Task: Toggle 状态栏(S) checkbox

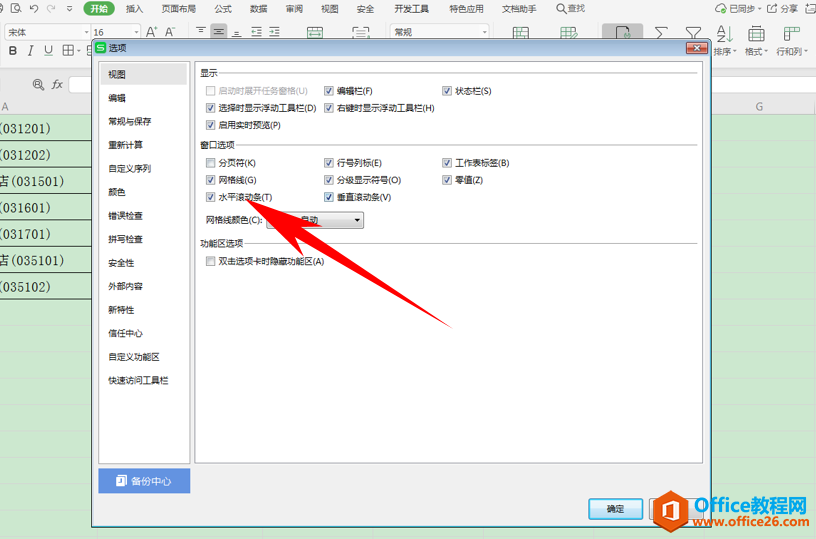Action: (447, 91)
